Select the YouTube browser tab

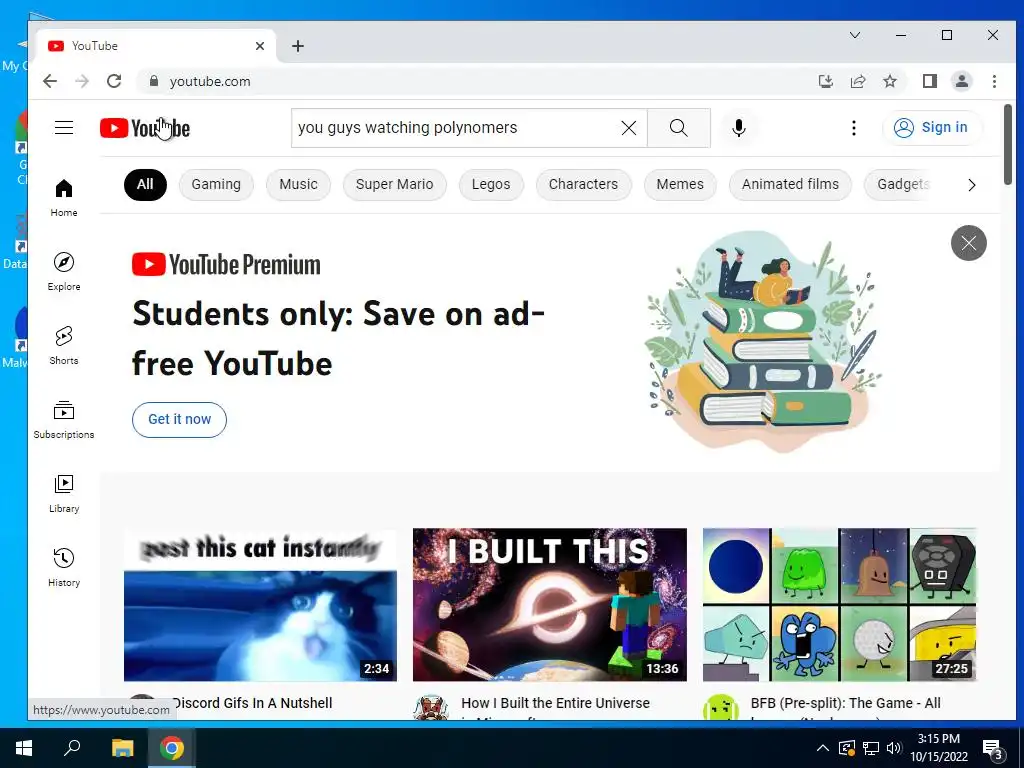pos(155,46)
